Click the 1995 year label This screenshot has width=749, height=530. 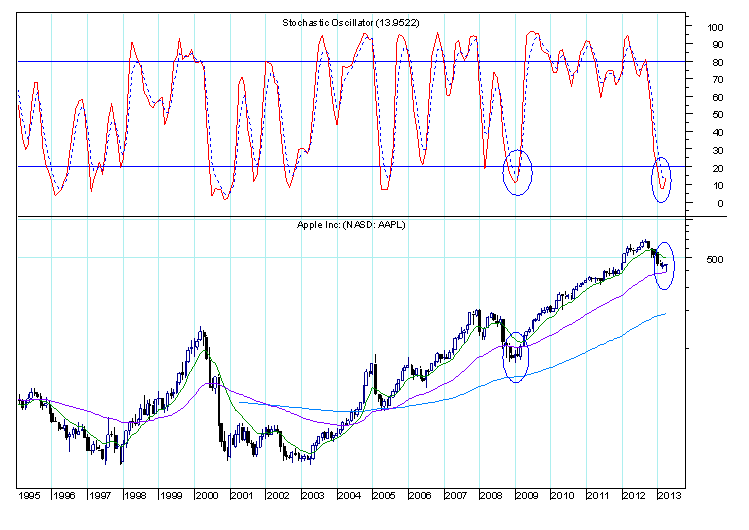(x=29, y=495)
